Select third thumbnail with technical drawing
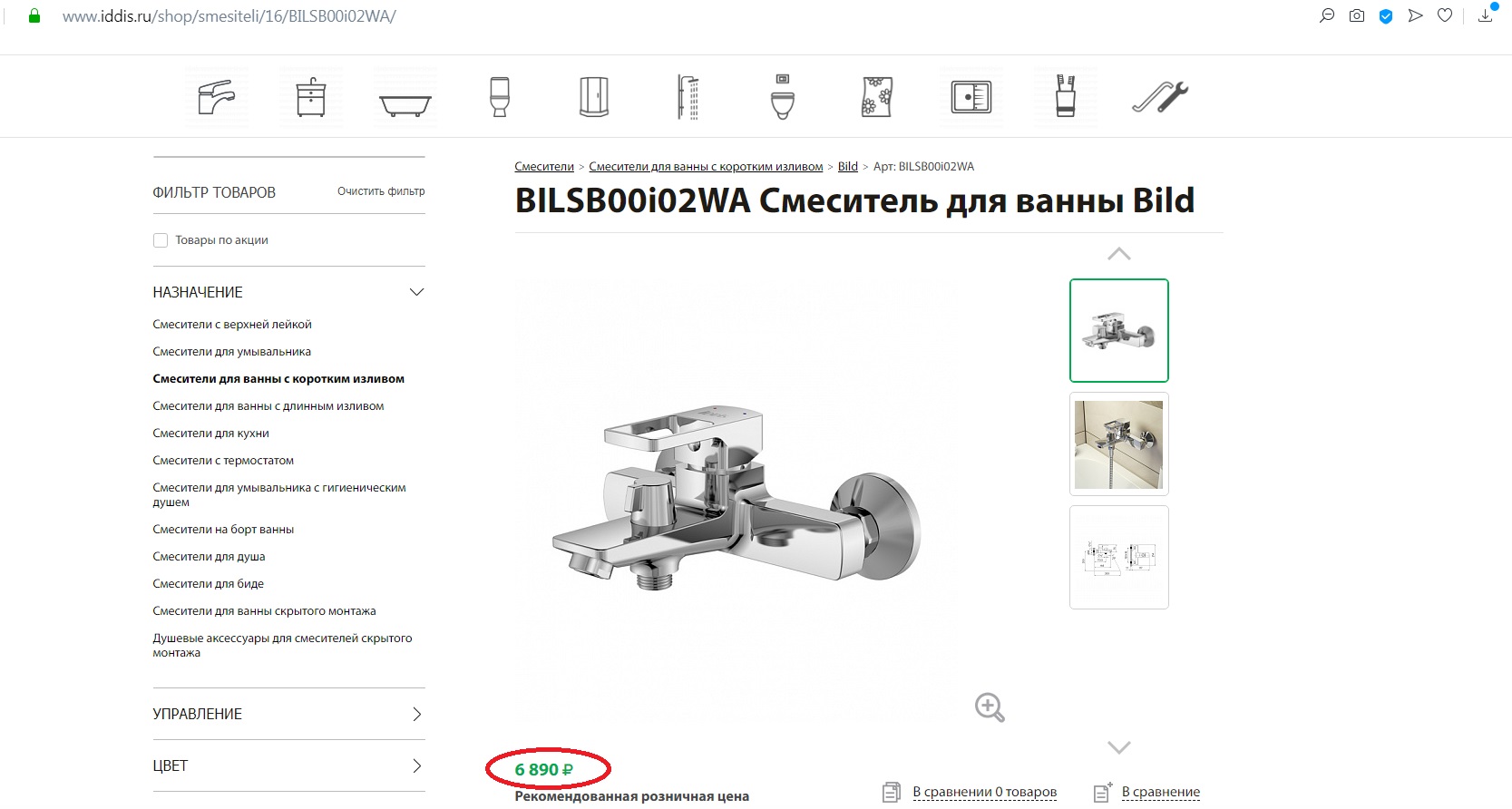1512x809 pixels. (x=1119, y=558)
